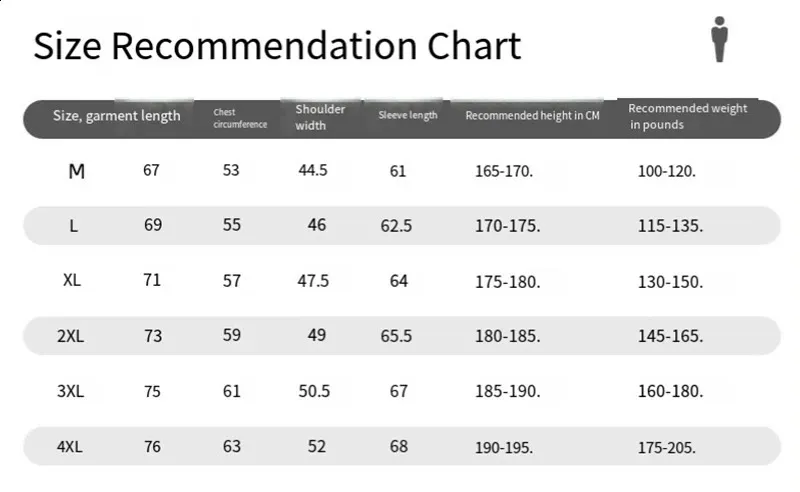The image size is (800, 492).
Task: Select the Sleeve length header
Action: [408, 115]
